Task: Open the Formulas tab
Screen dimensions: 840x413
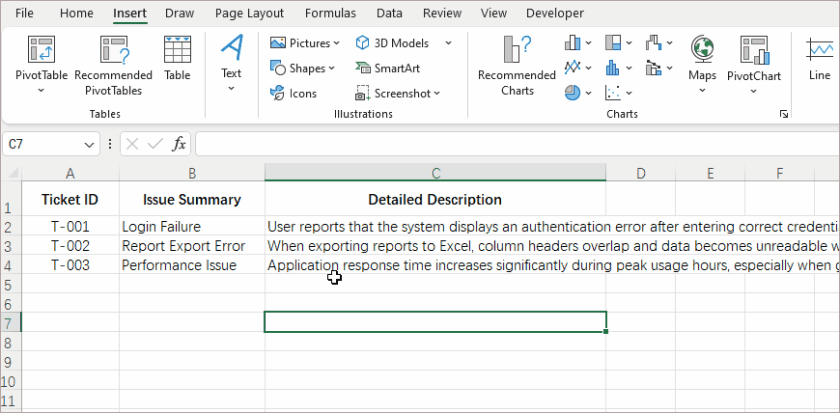Action: point(330,13)
